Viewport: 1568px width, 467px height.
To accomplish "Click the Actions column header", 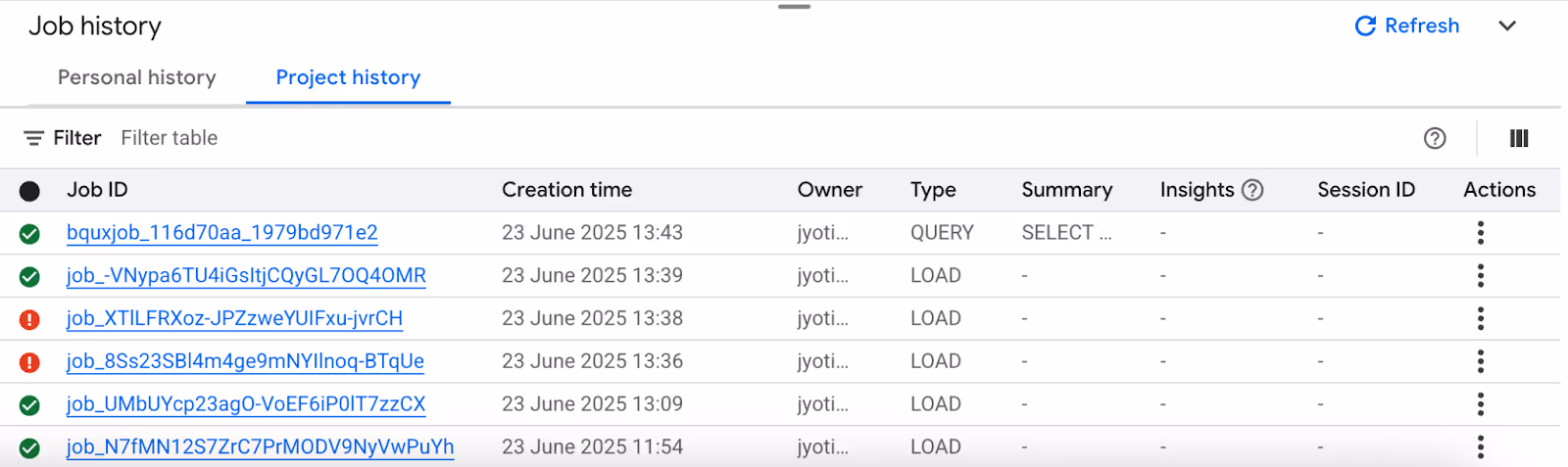I will coord(1499,190).
